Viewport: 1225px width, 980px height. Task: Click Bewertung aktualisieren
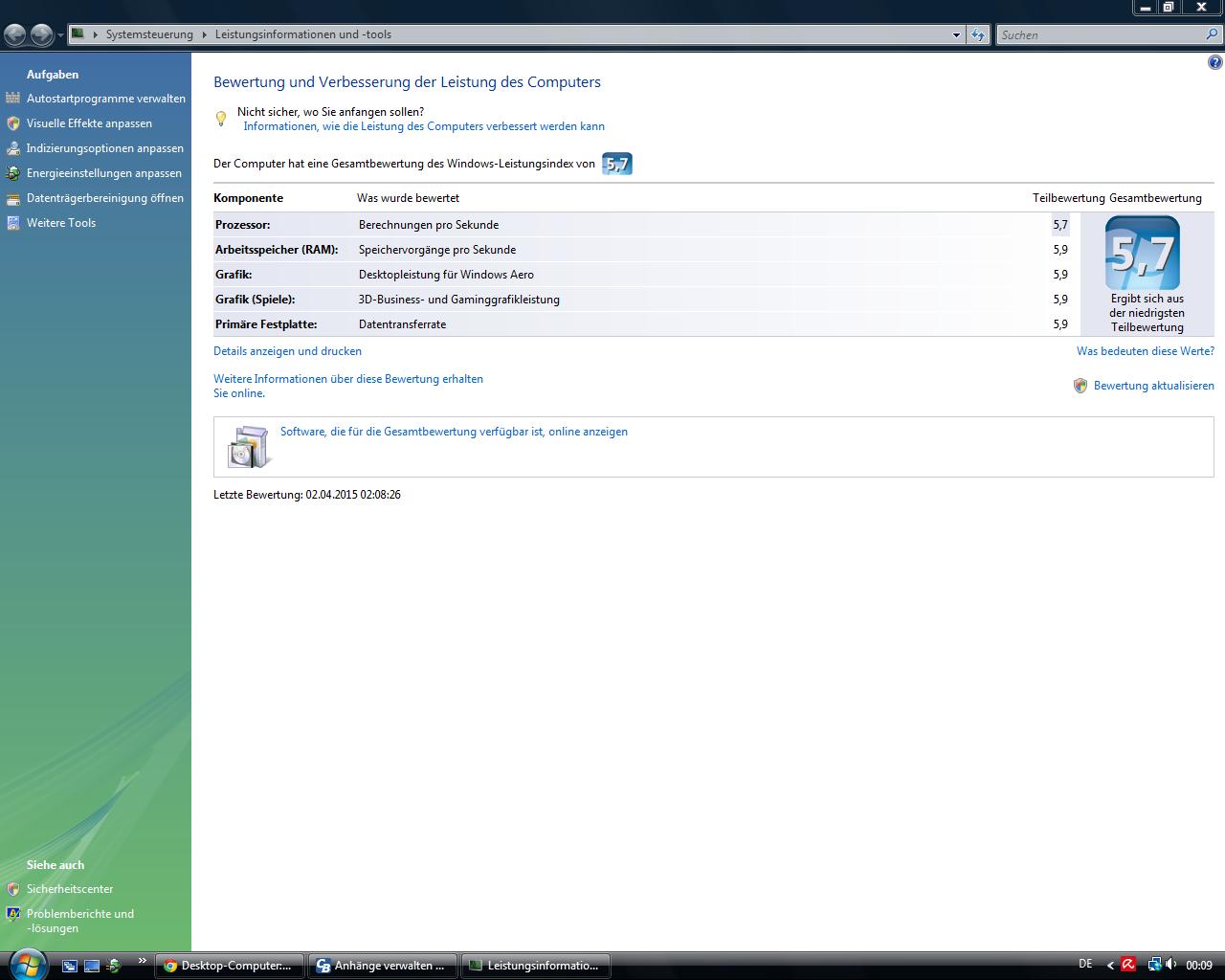point(1154,386)
